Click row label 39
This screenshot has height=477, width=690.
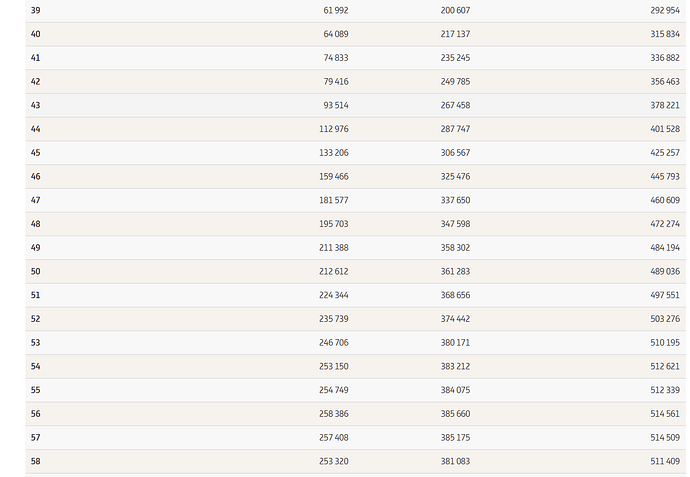click(x=36, y=10)
